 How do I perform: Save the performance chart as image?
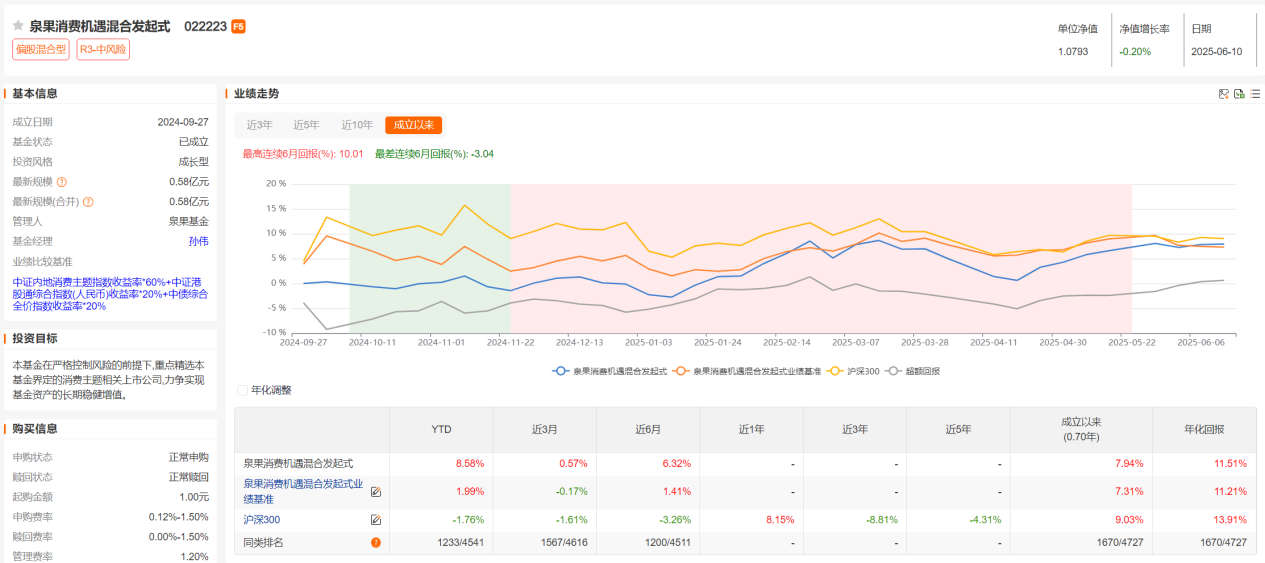click(x=1223, y=94)
